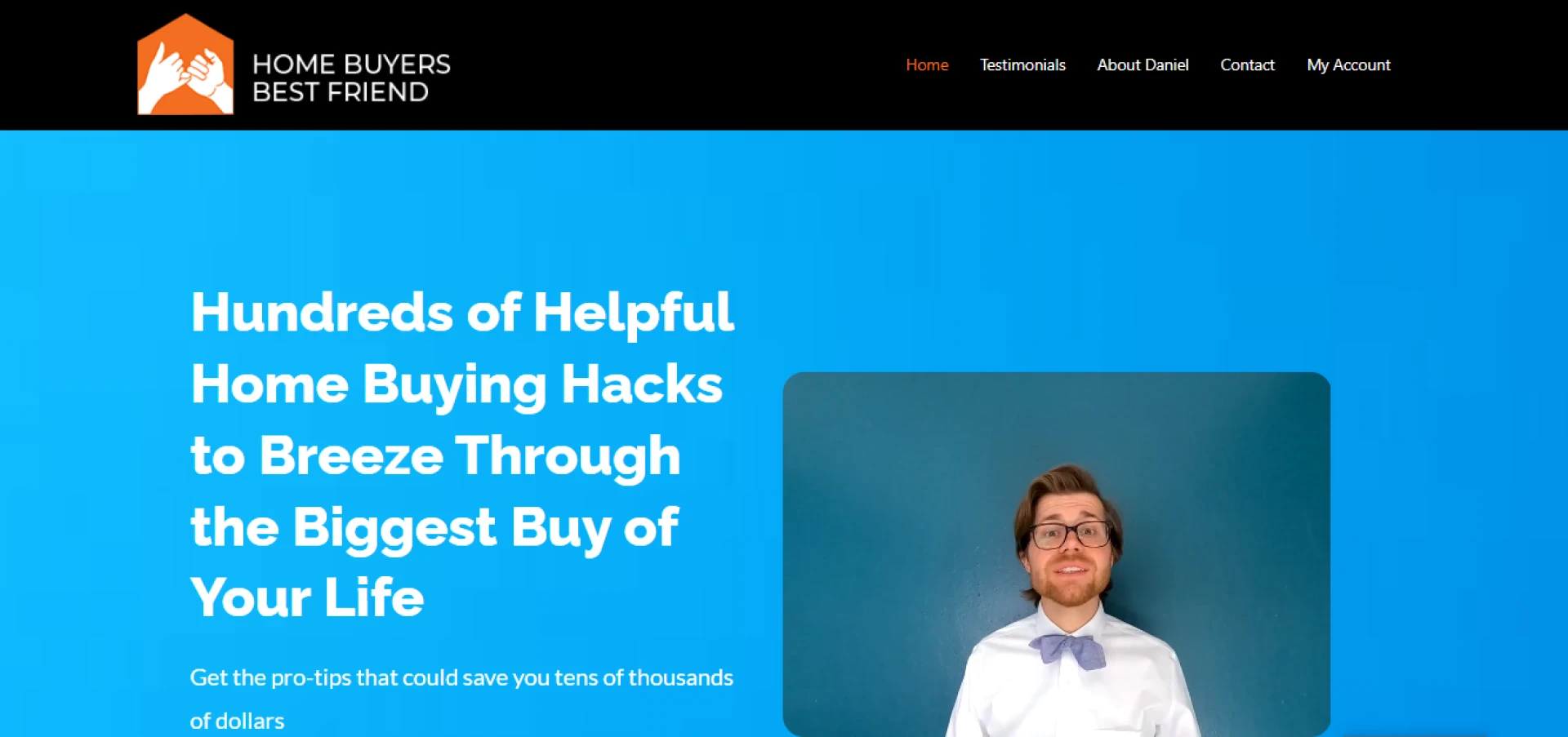Click the man's glasses in the video

pos(1071,535)
